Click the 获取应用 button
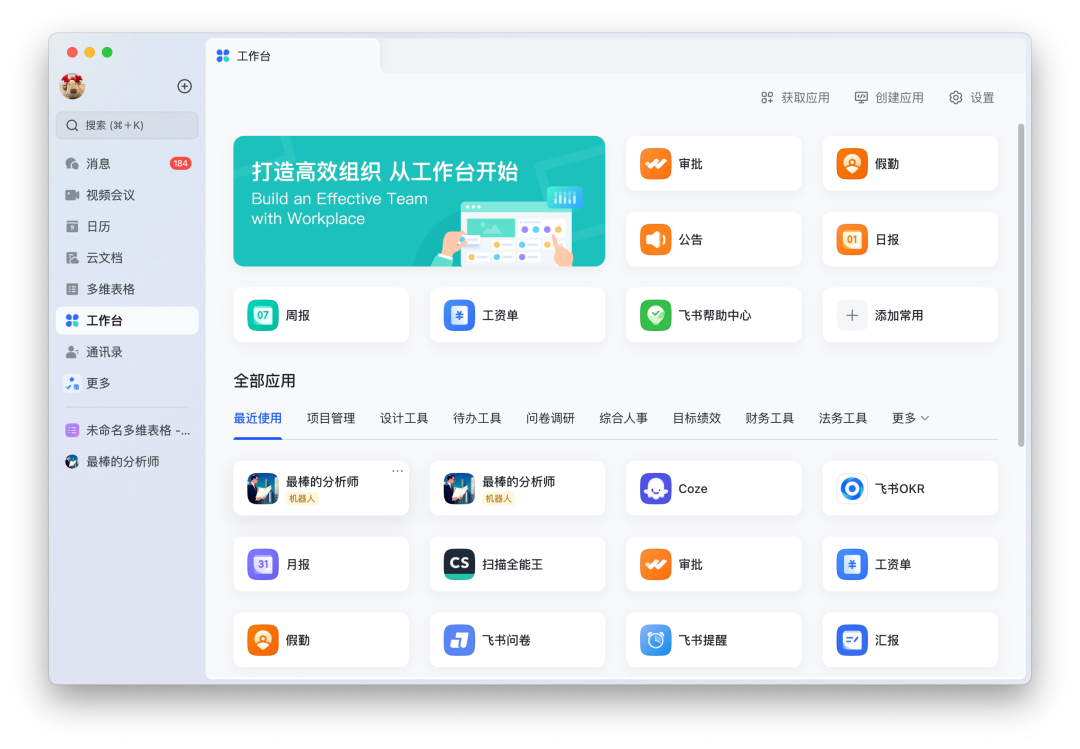Image resolution: width=1080 pixels, height=749 pixels. [795, 98]
